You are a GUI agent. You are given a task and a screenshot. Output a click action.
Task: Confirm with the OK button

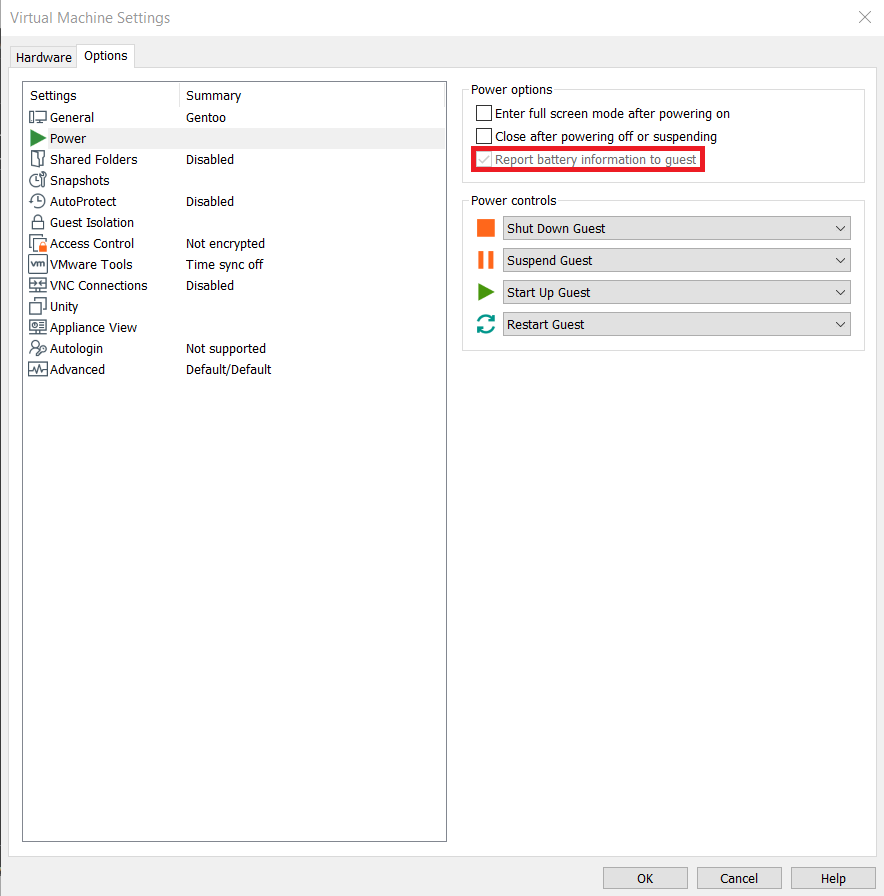645,878
